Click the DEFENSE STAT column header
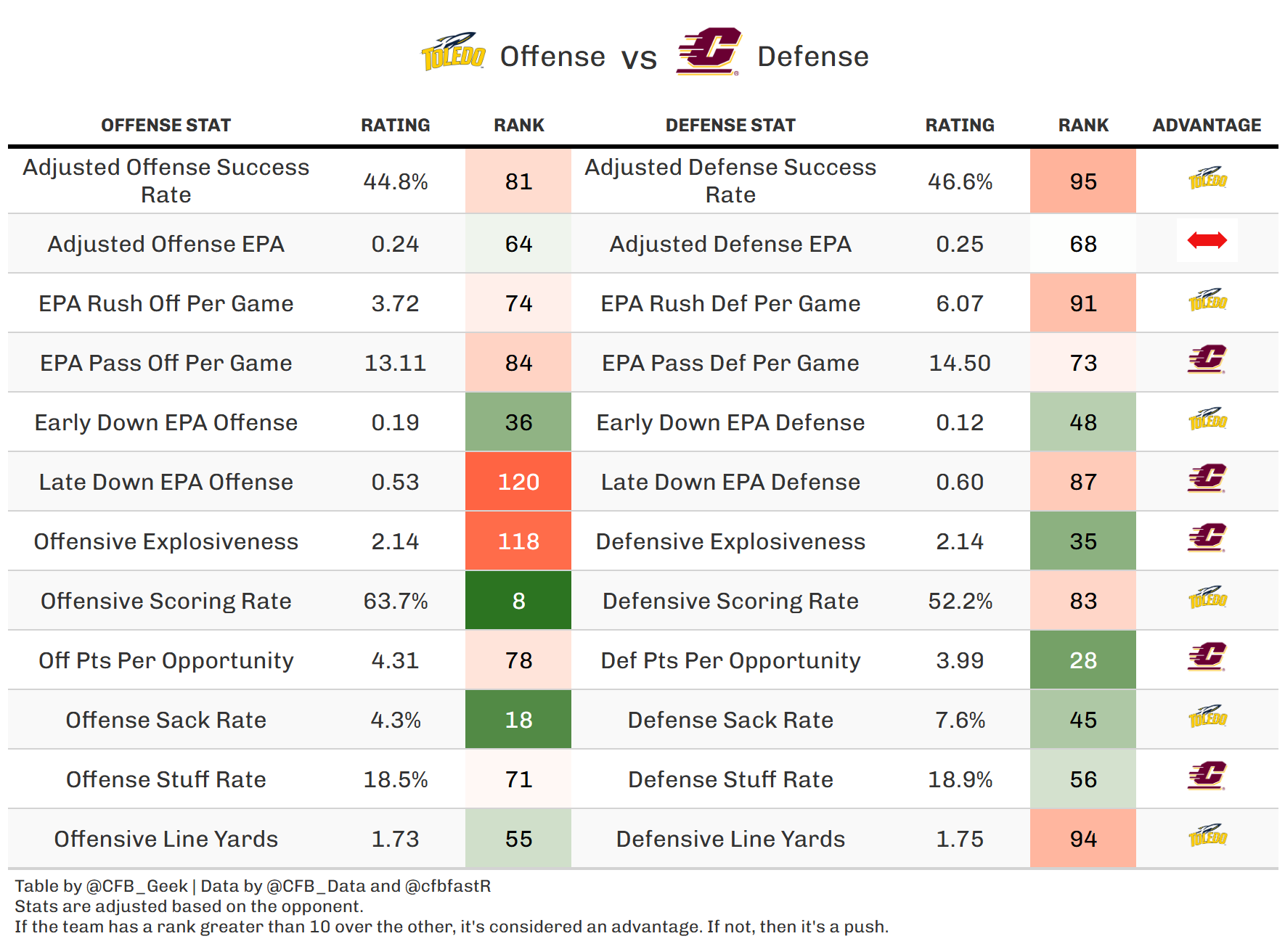Image resolution: width=1285 pixels, height=952 pixels. (730, 126)
